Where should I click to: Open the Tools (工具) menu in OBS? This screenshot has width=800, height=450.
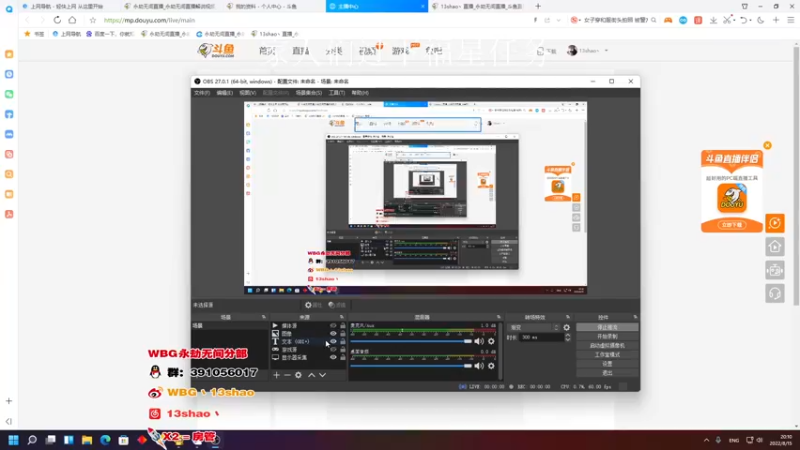click(337, 93)
